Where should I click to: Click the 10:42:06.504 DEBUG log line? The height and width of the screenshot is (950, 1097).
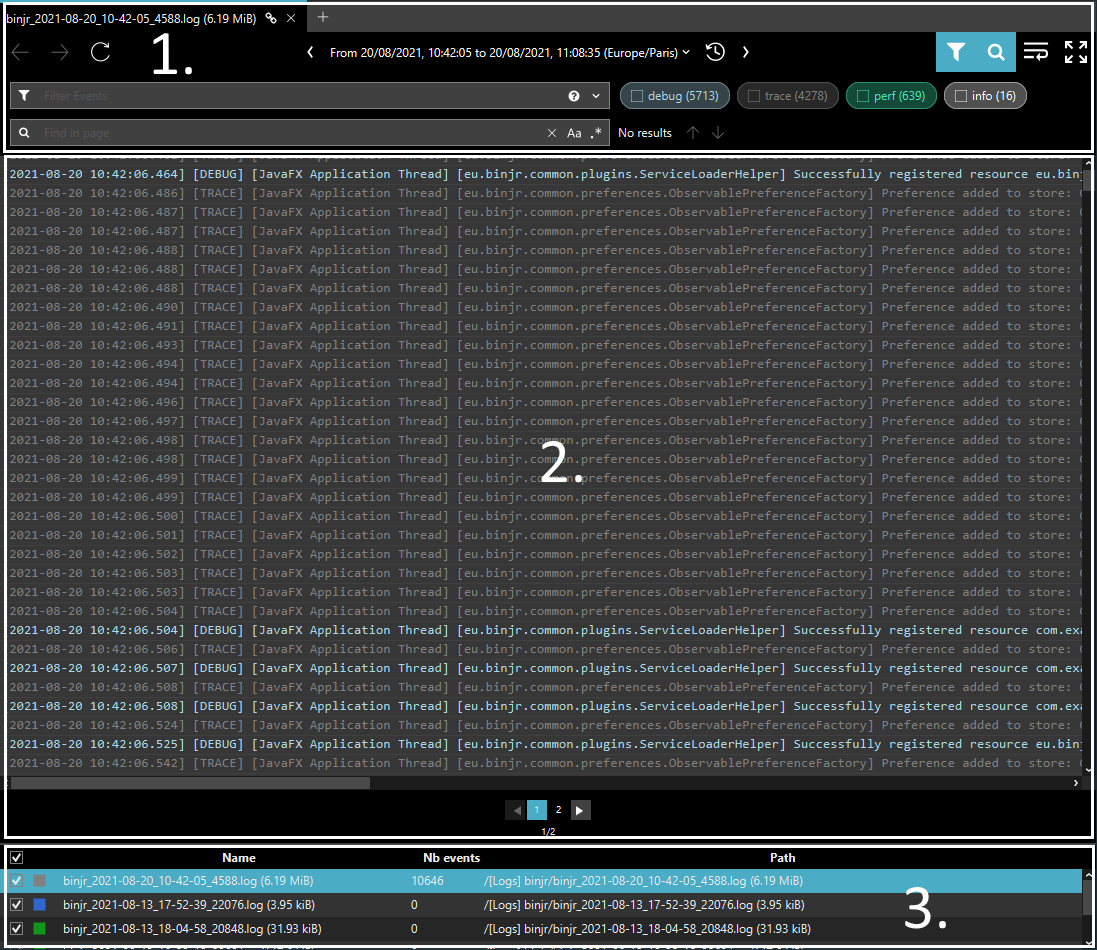click(544, 630)
